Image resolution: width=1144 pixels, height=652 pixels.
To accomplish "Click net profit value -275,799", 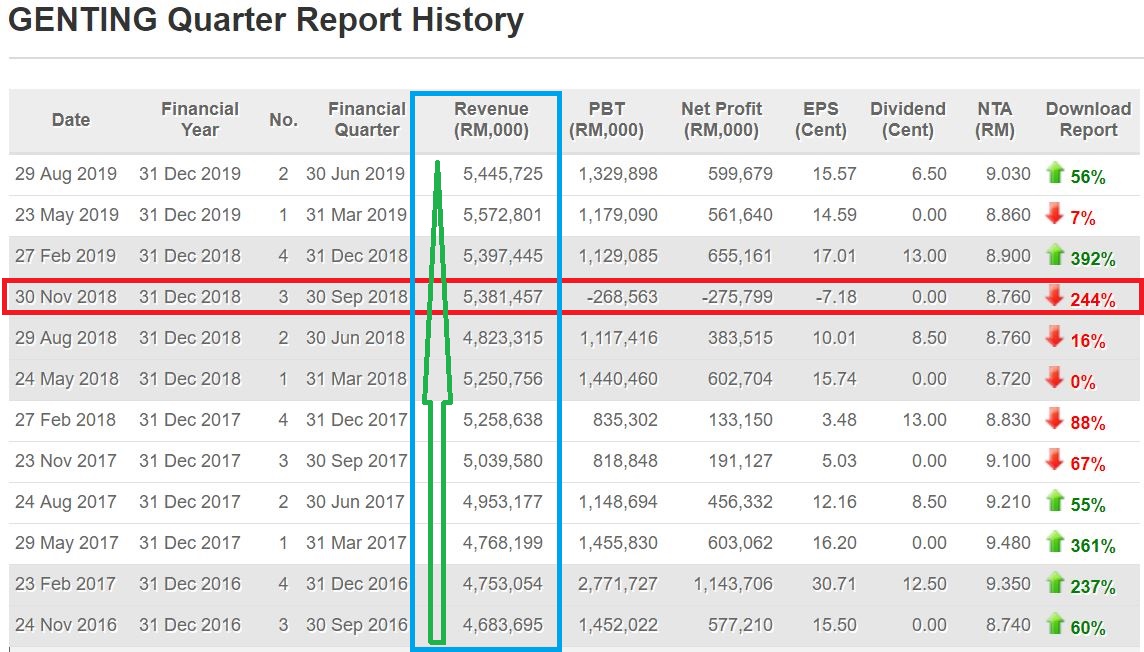I will click(x=737, y=296).
